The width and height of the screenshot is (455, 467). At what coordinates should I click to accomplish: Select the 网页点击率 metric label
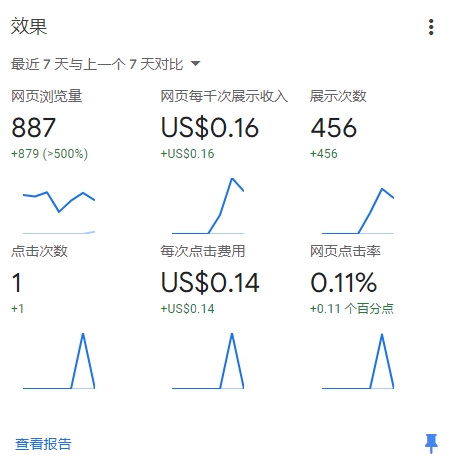click(345, 251)
